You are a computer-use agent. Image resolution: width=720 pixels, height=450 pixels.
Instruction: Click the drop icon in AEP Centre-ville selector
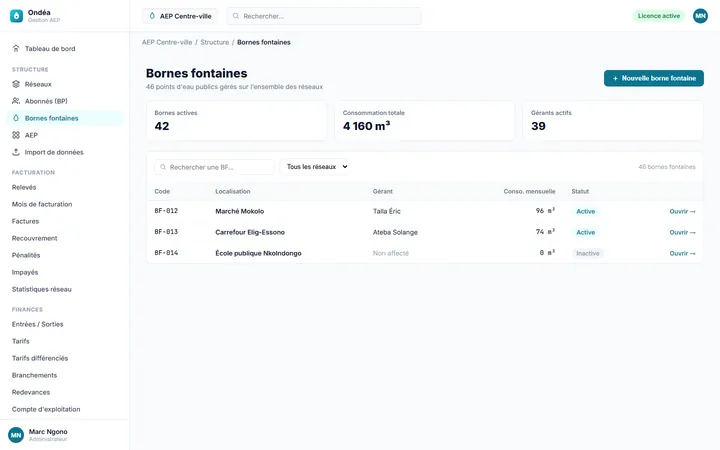152,16
